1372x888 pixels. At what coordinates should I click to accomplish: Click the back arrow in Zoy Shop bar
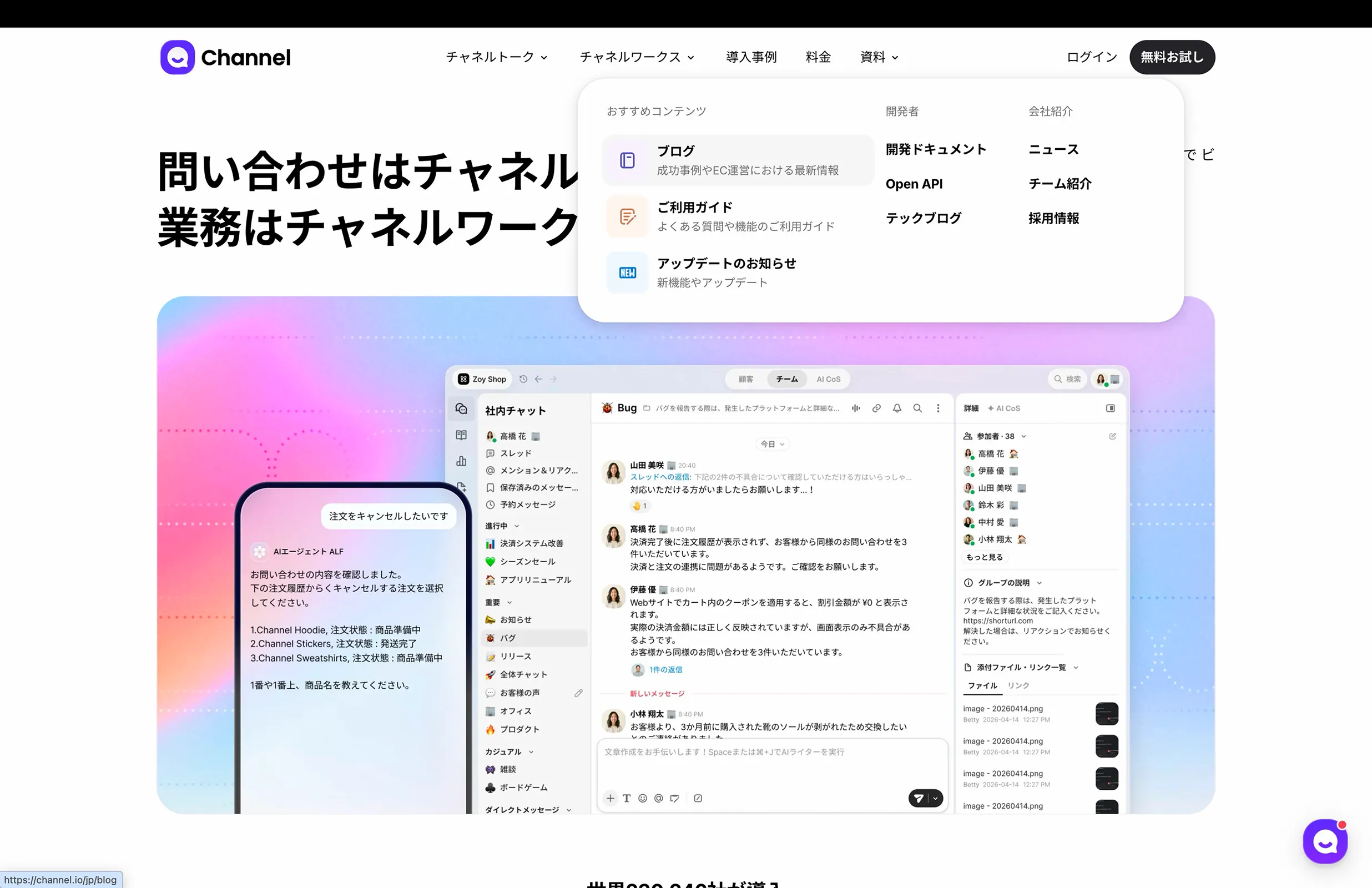coord(538,379)
